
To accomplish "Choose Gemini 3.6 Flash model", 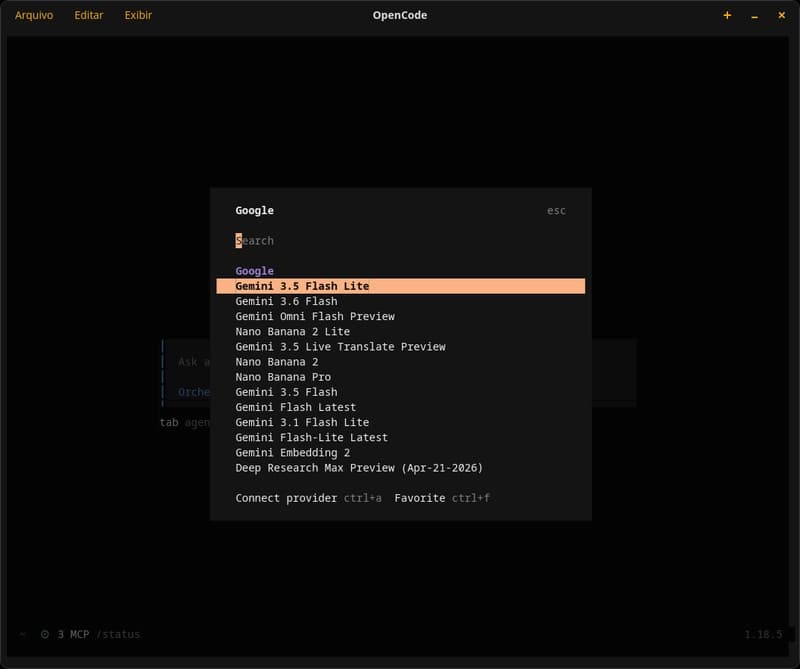I will (x=401, y=301).
